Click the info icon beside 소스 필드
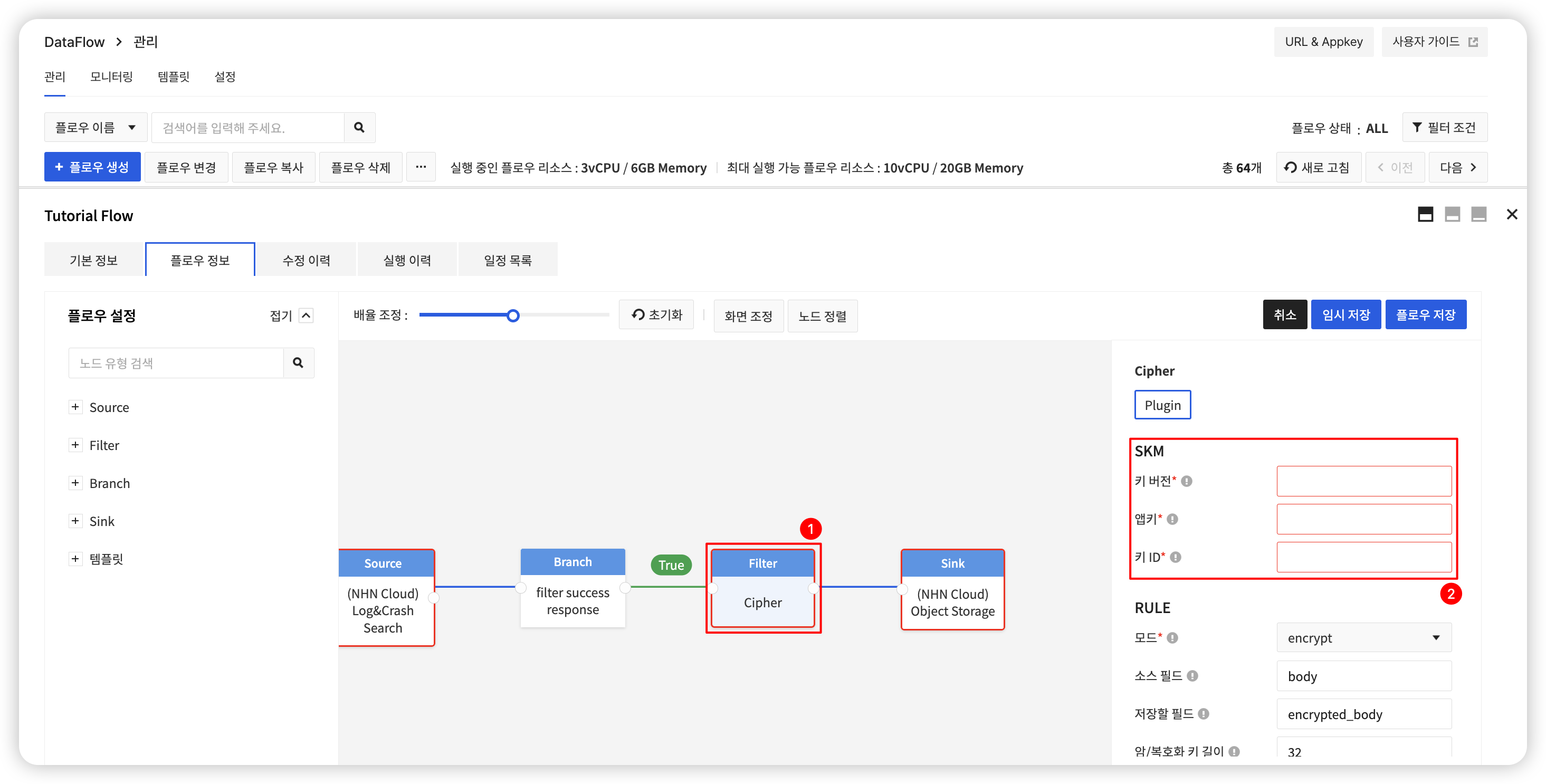 tap(1192, 676)
